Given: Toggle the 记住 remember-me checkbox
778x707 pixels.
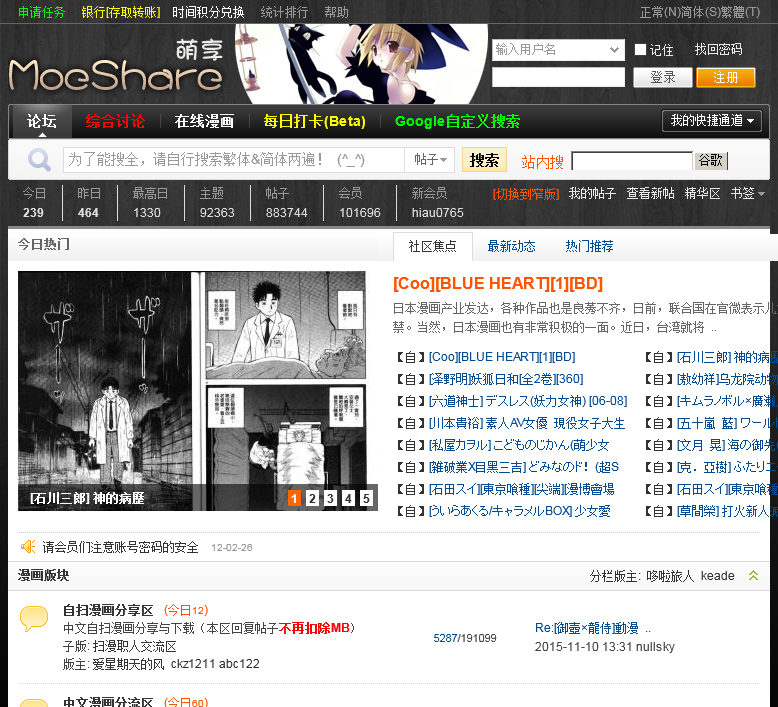Looking at the screenshot, I should (x=640, y=50).
